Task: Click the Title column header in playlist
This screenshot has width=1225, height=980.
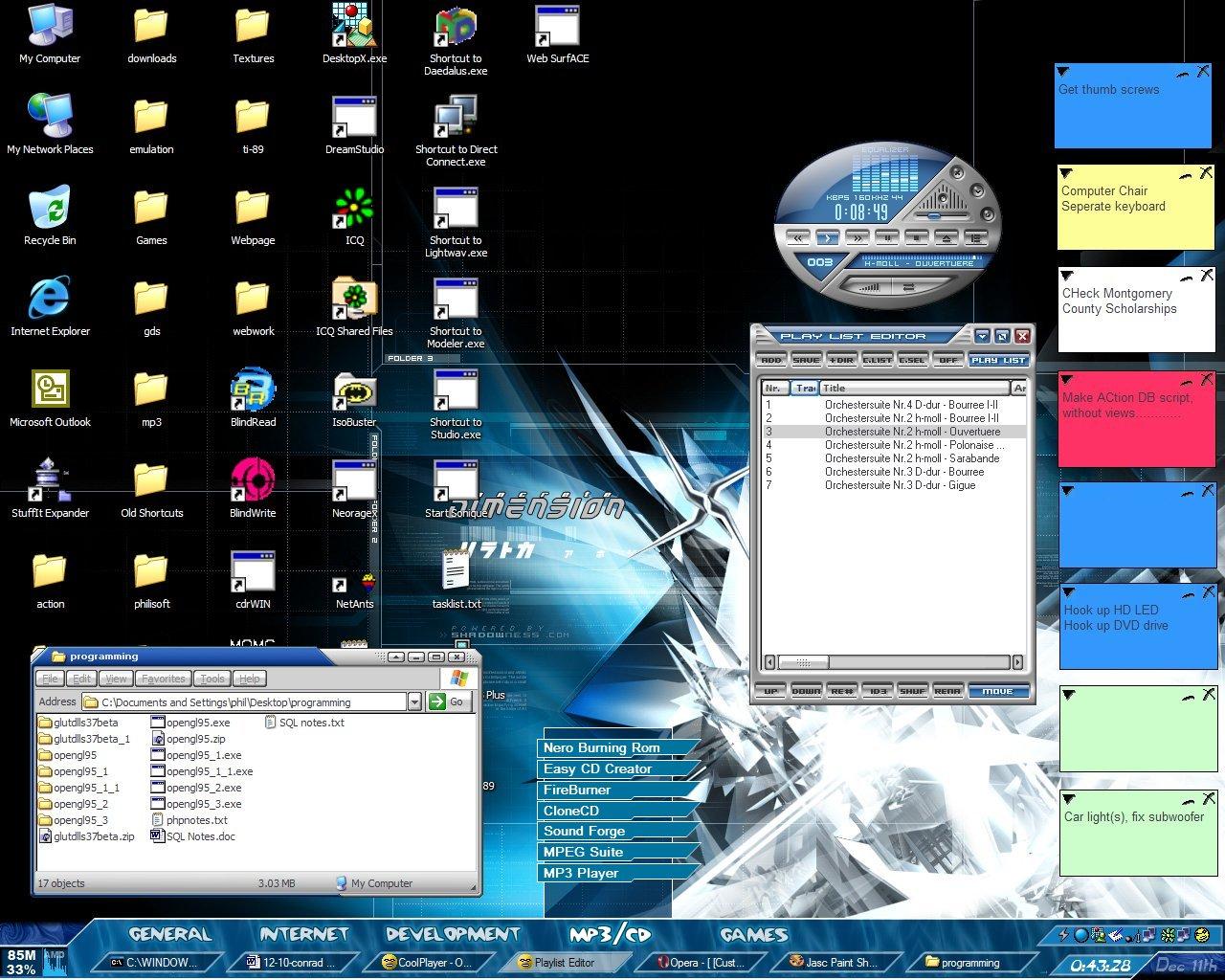Action: (915, 388)
